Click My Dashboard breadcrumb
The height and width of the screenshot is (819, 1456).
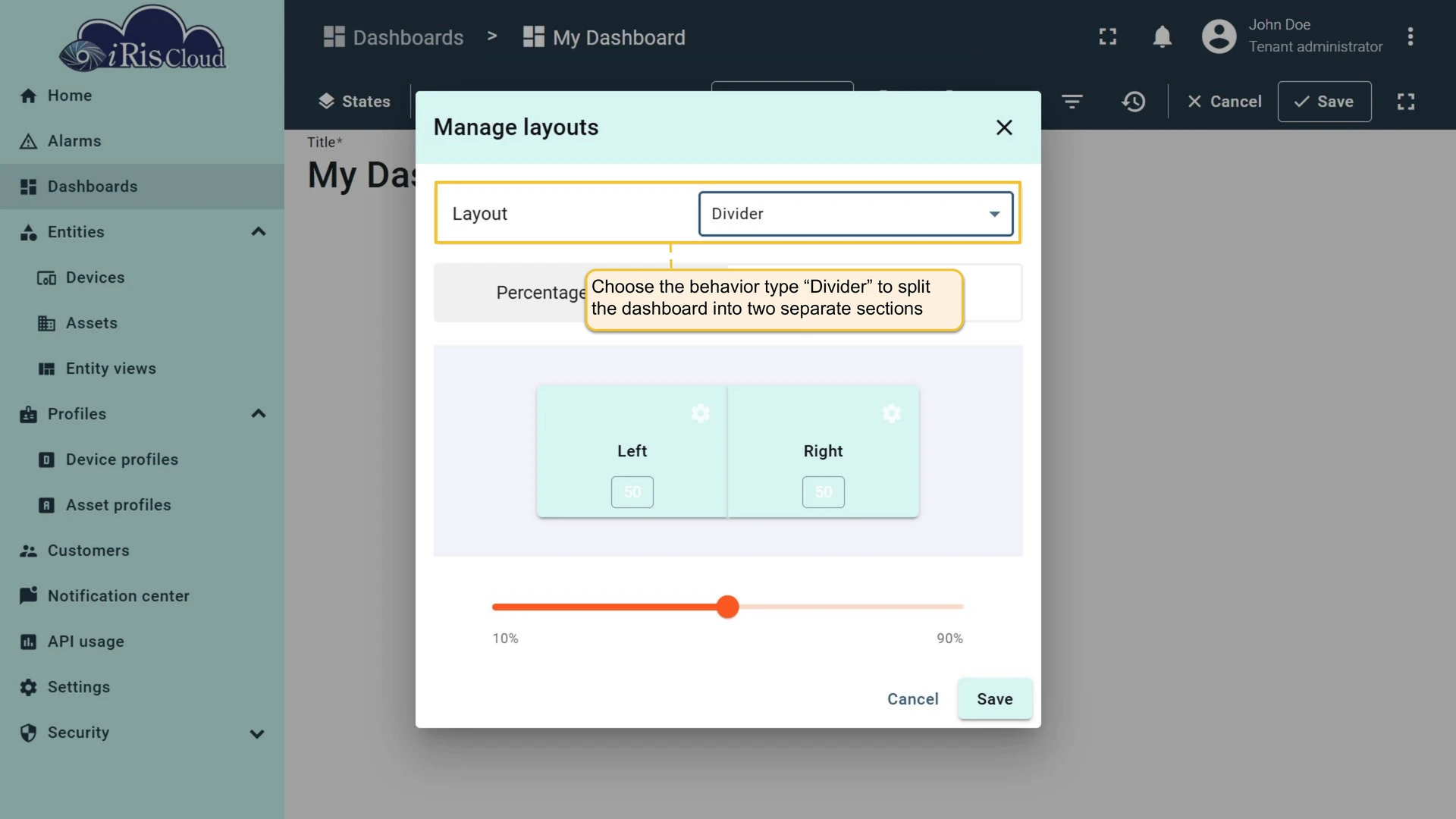tap(604, 37)
